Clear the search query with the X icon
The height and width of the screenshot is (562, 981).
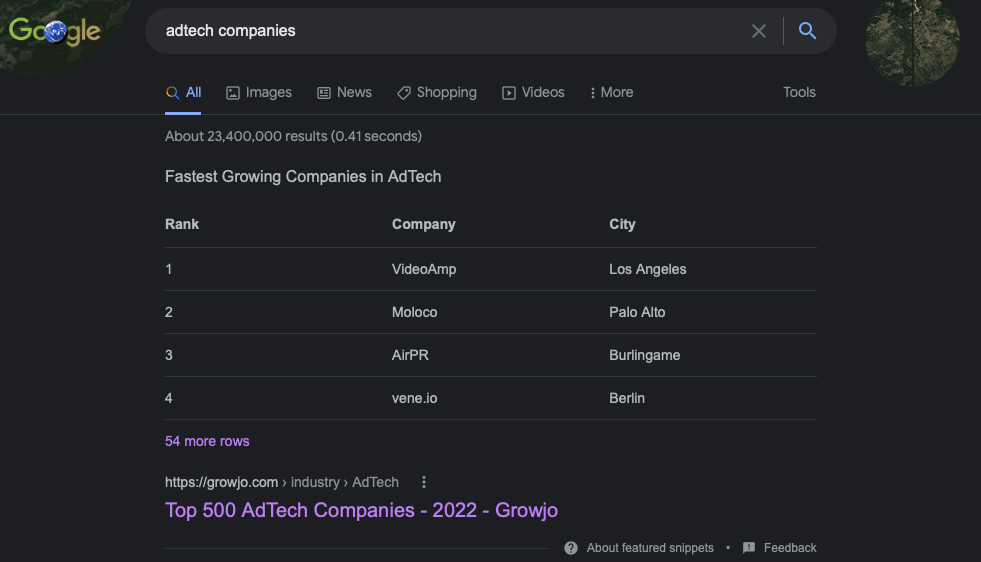pyautogui.click(x=758, y=31)
